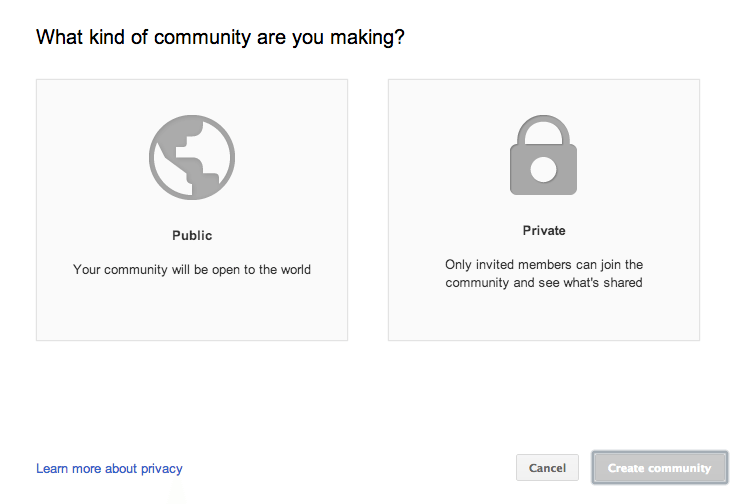The image size is (756, 504).
Task: Click "community and see what's shared" text line
Action: click(x=544, y=283)
